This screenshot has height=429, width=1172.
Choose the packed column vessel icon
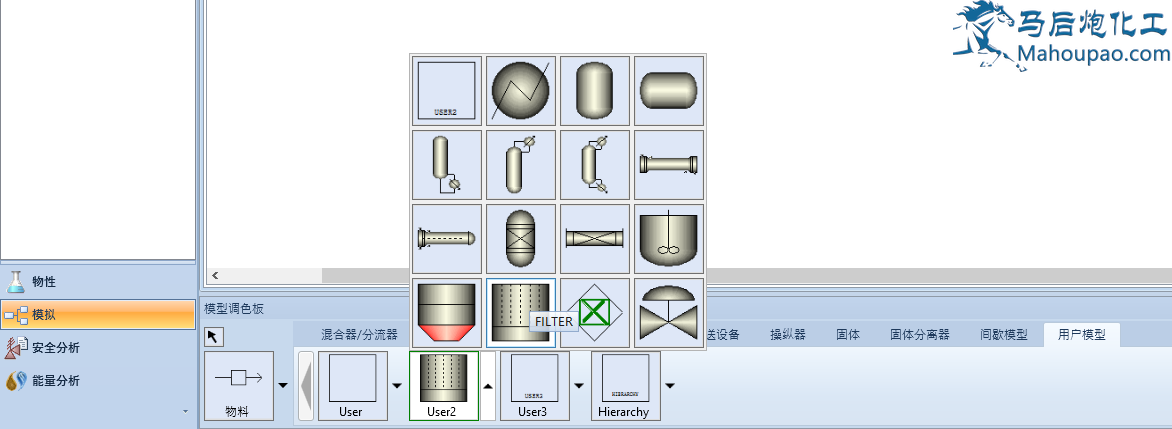coord(520,238)
